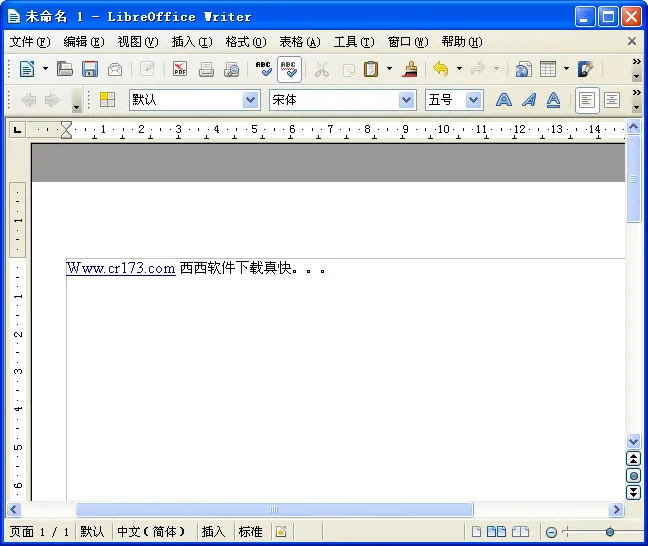
Task: Expand the paste options dropdown arrow
Action: pos(389,69)
